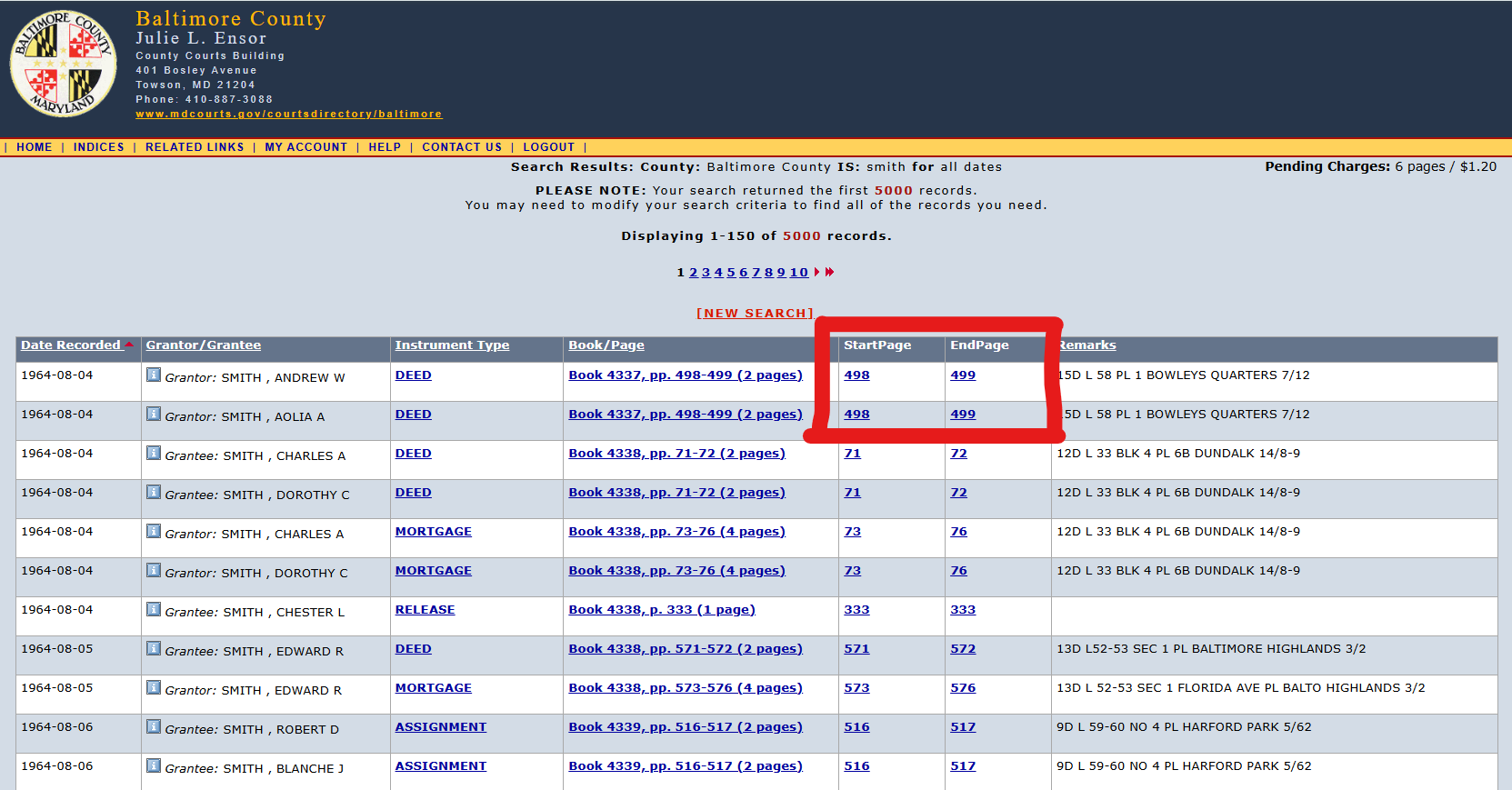Click info icon beside SMITH, ANDREW W
The width and height of the screenshot is (1512, 790).
point(154,375)
